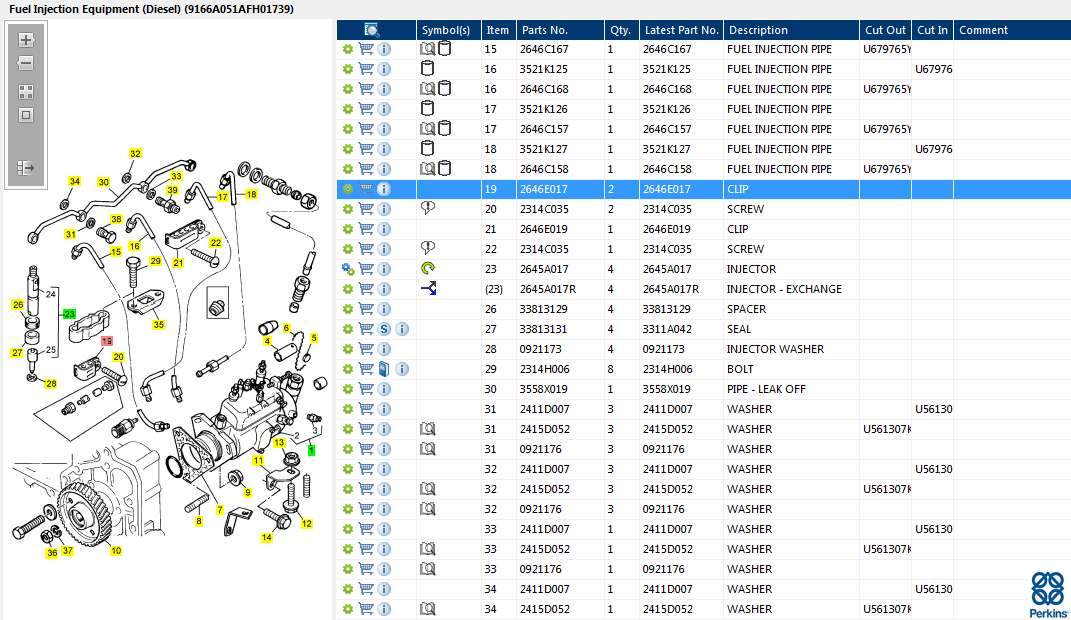Click blue book icon on BOLT 2314H006 row

point(384,369)
